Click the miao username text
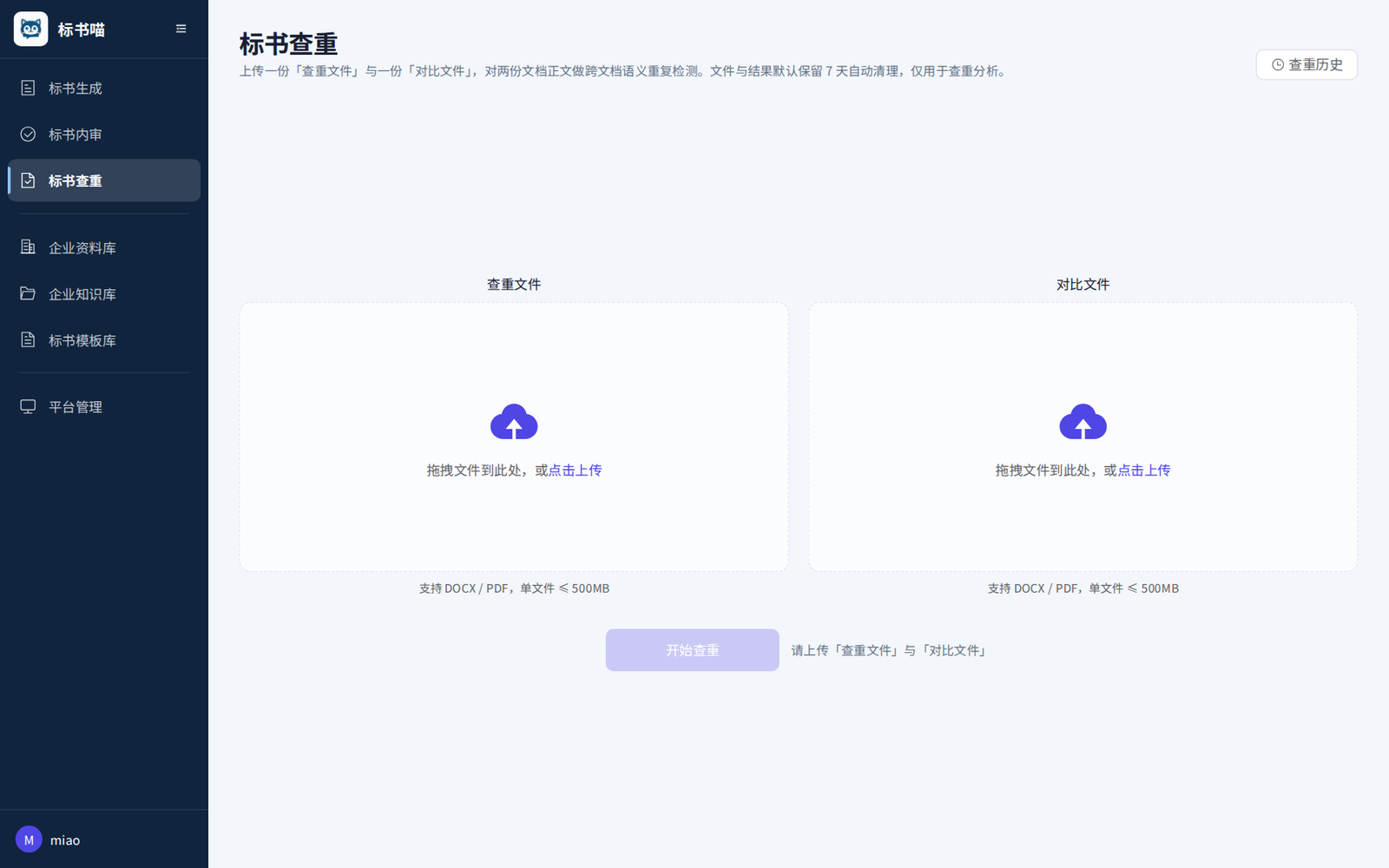1389x868 pixels. (65, 840)
